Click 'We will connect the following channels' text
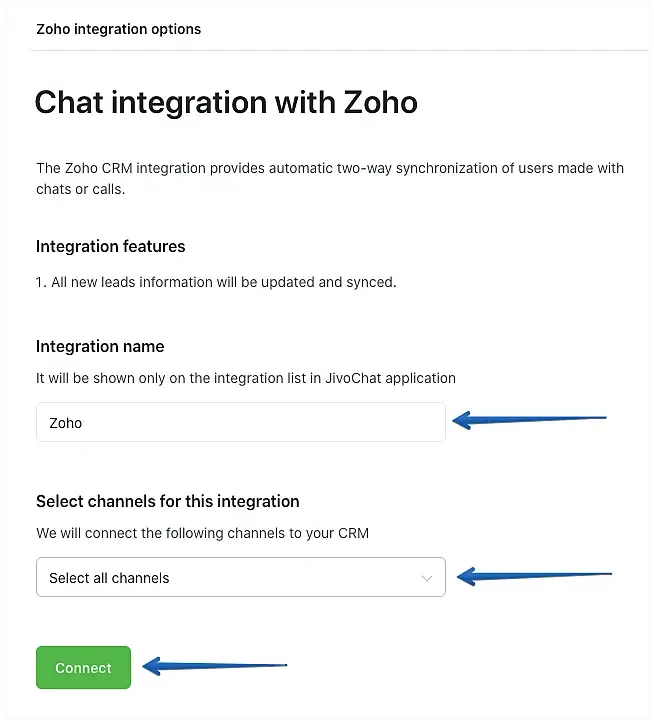 pyautogui.click(x=203, y=533)
